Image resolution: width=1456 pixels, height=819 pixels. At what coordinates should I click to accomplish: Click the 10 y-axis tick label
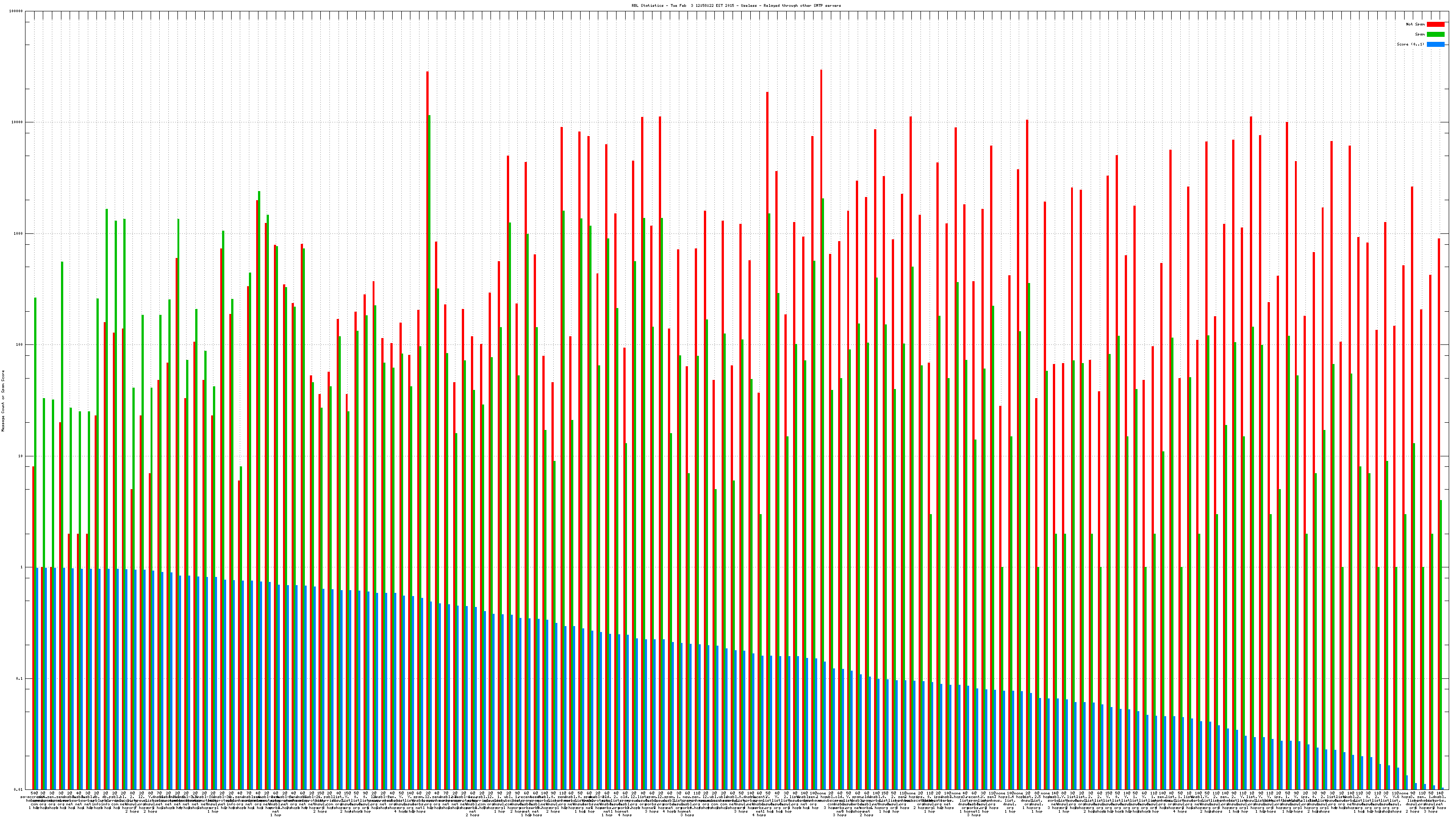pyautogui.click(x=21, y=456)
